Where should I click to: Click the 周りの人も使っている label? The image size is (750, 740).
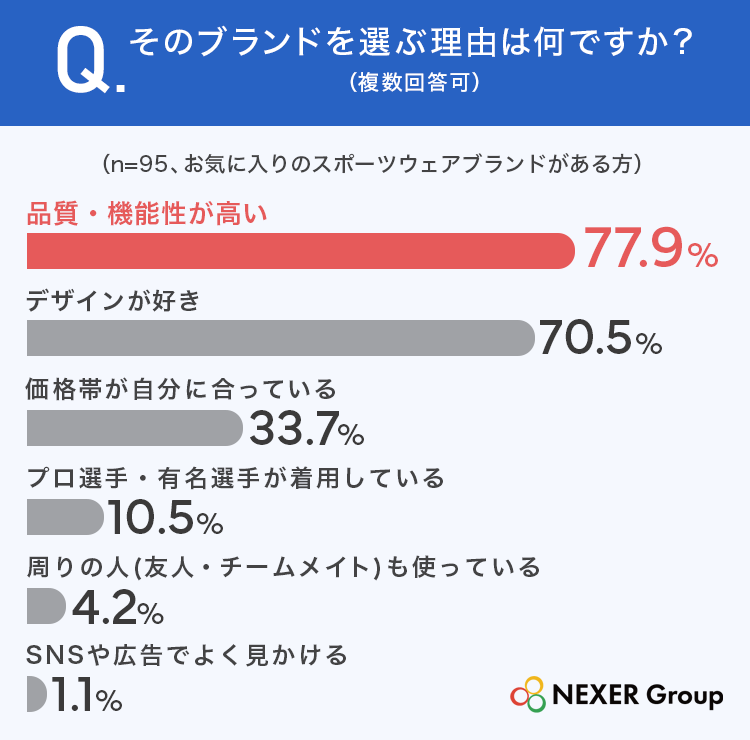click(x=283, y=568)
